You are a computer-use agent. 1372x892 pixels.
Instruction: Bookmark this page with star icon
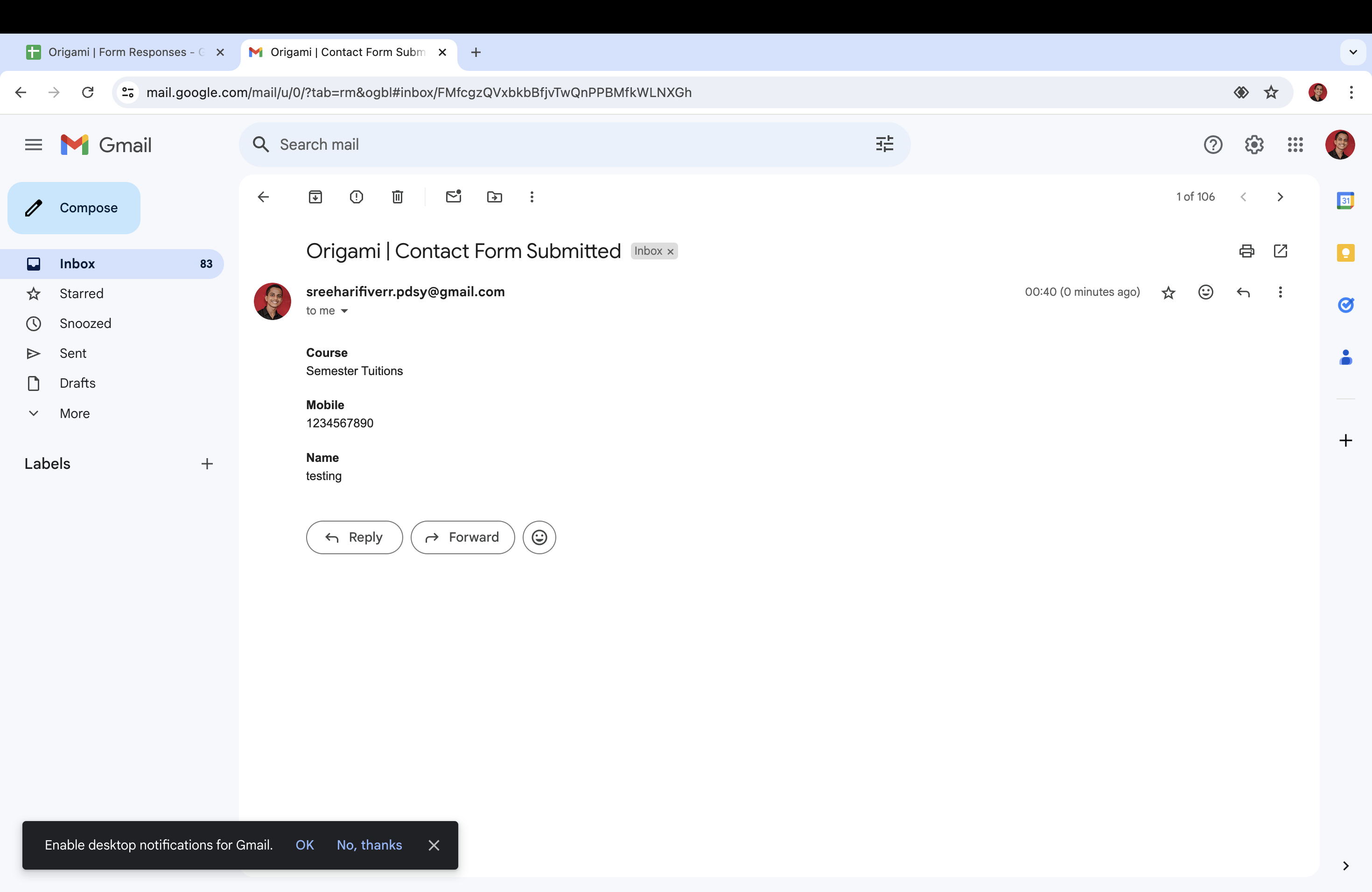click(1271, 92)
